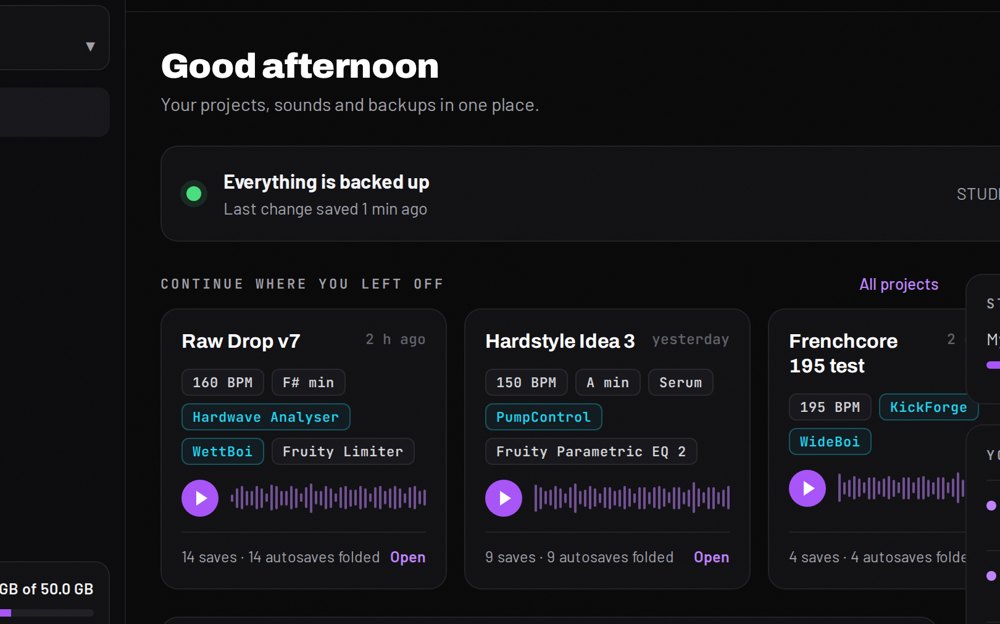
Task: Expand the sidebar dropdown arrow
Action: click(x=91, y=46)
